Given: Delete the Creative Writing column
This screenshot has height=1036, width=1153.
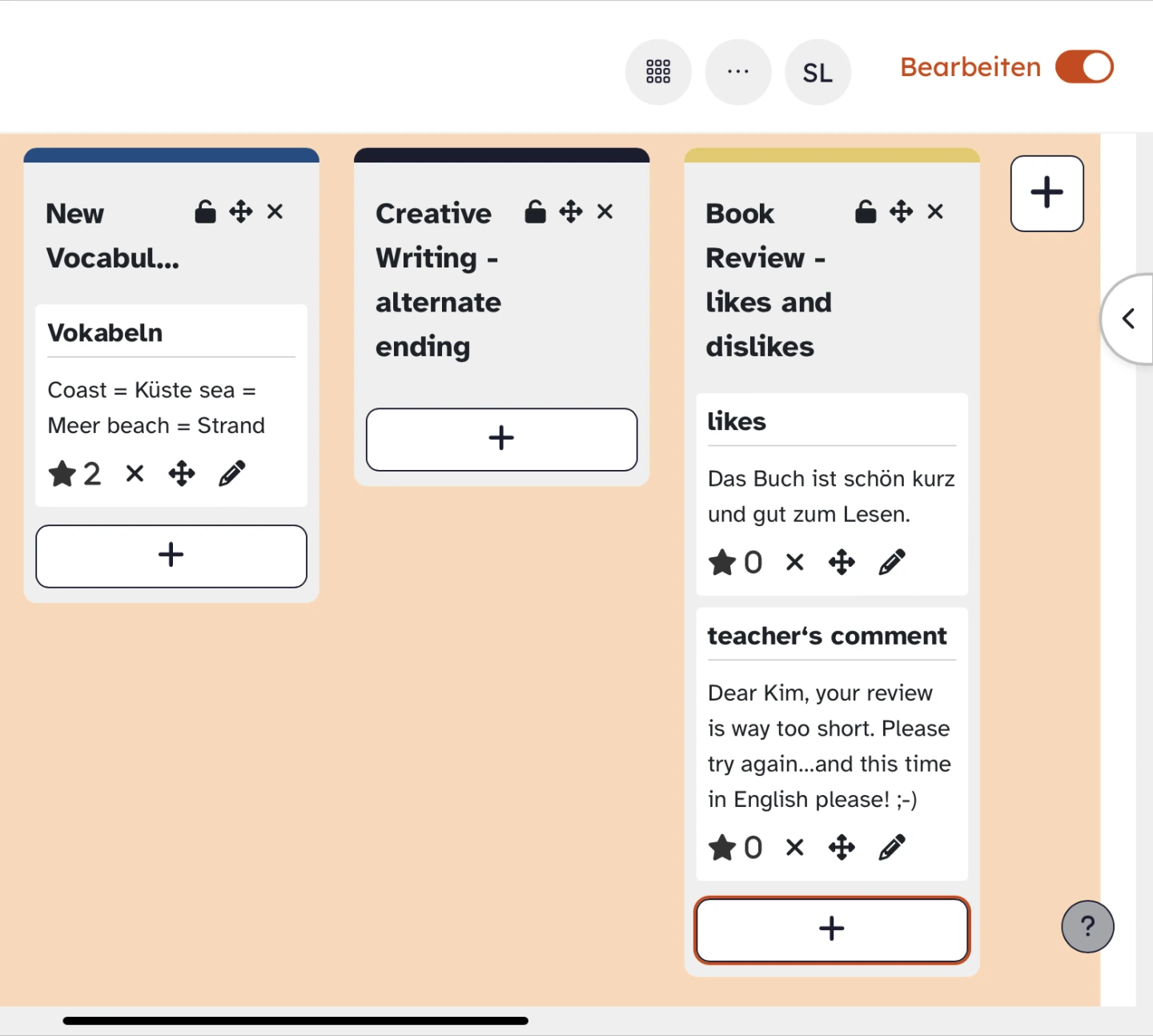Looking at the screenshot, I should (605, 212).
